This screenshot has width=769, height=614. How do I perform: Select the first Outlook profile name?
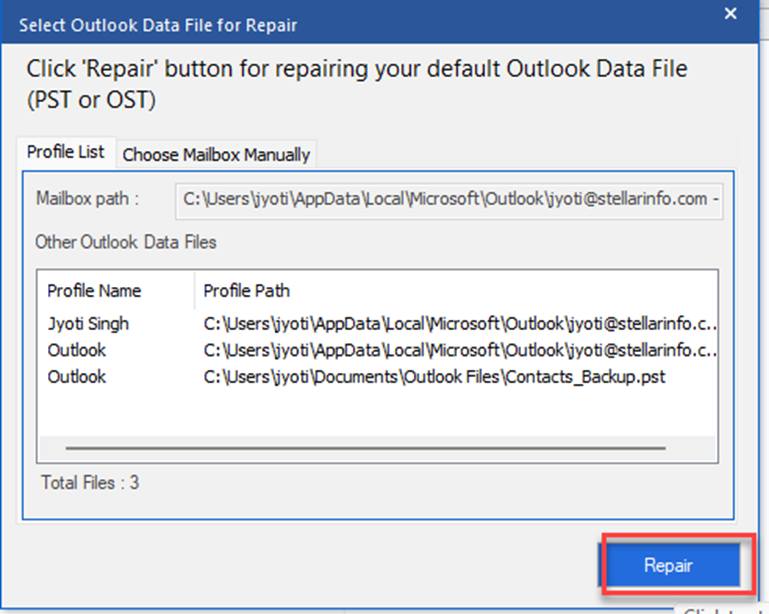76,351
